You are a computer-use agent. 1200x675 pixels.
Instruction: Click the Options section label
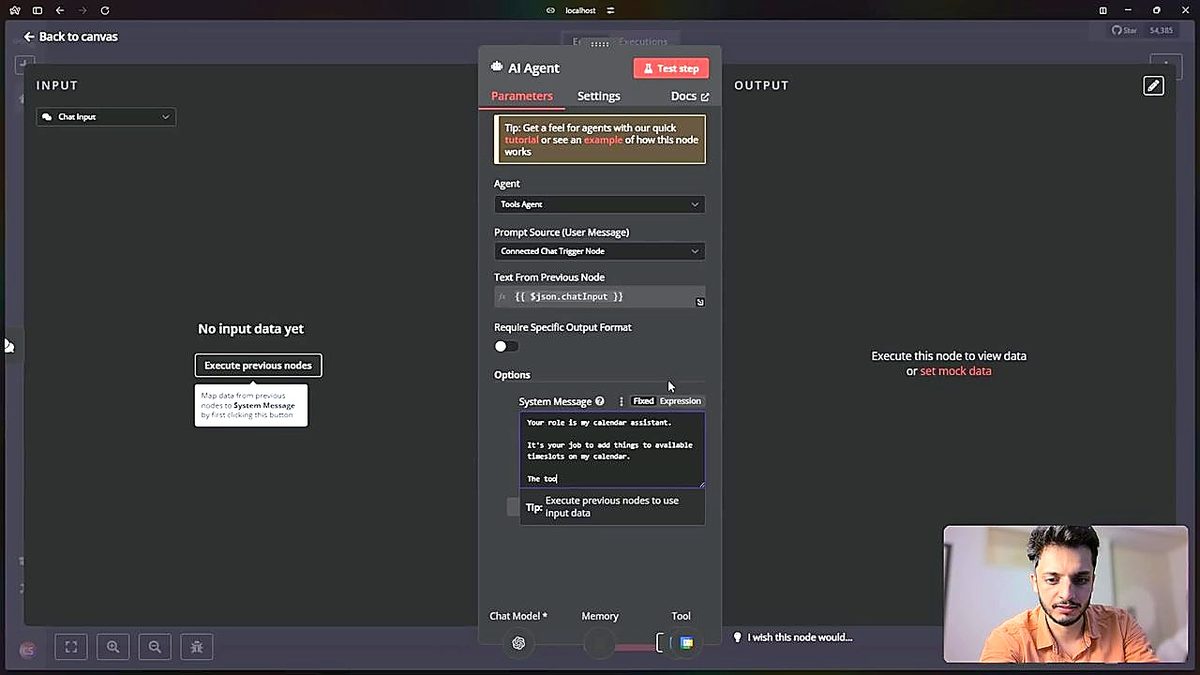tap(512, 375)
